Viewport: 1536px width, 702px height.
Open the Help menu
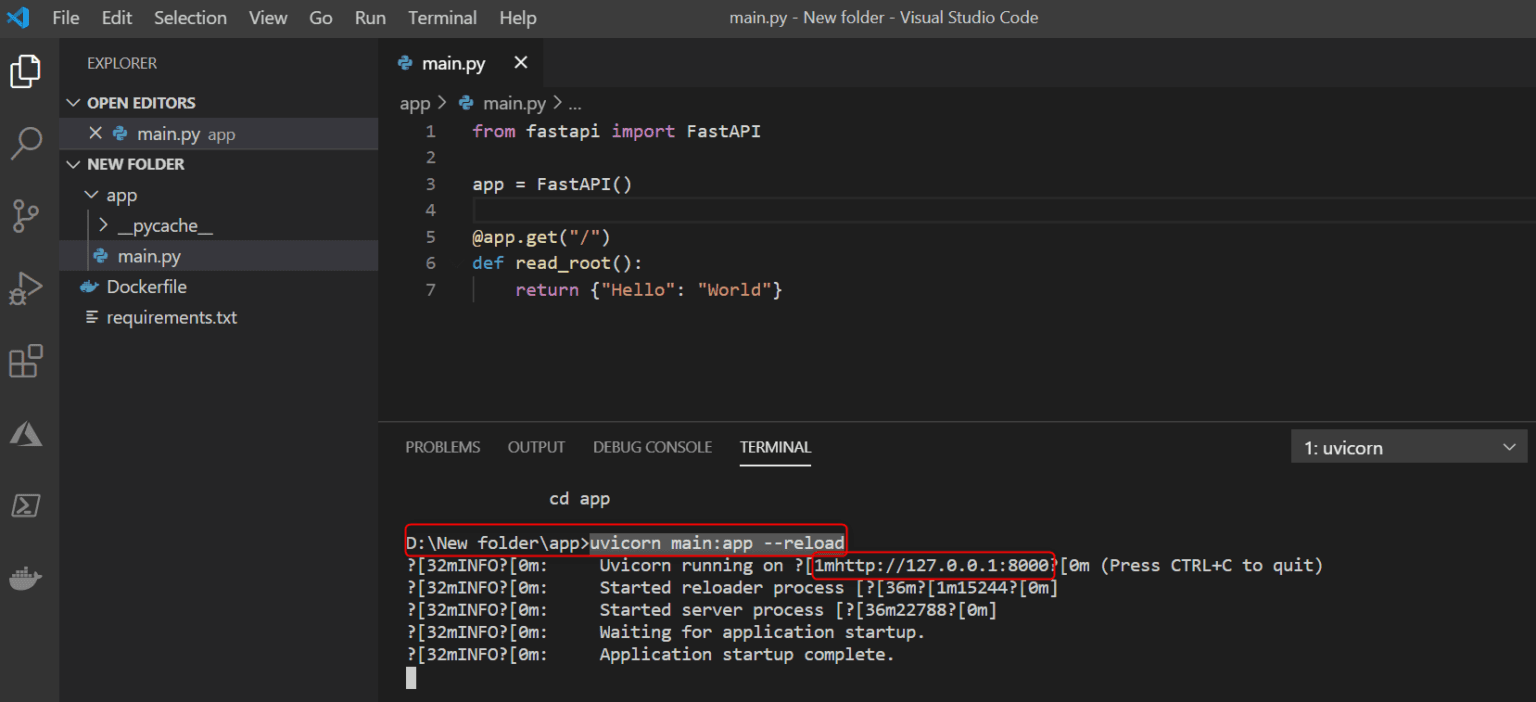pos(518,18)
